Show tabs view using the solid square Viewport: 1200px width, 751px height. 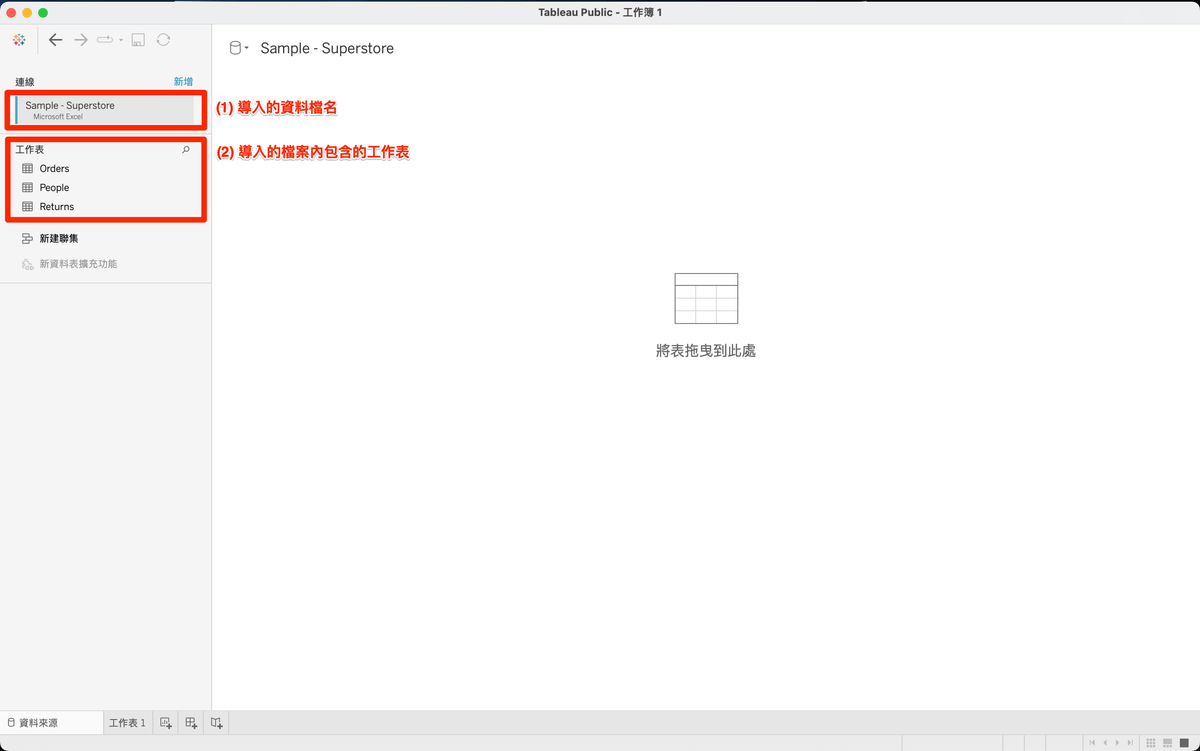pos(1184,743)
